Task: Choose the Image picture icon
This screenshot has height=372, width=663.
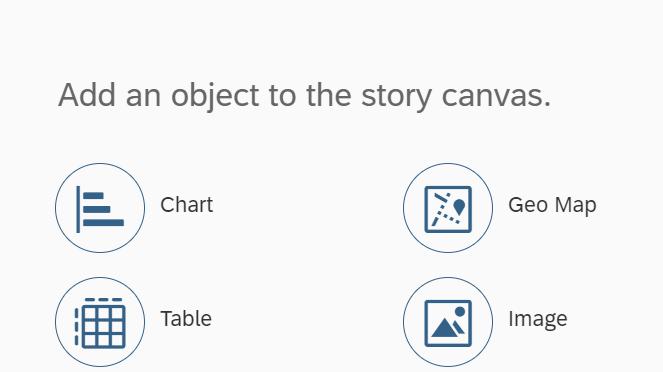Action: 448,322
